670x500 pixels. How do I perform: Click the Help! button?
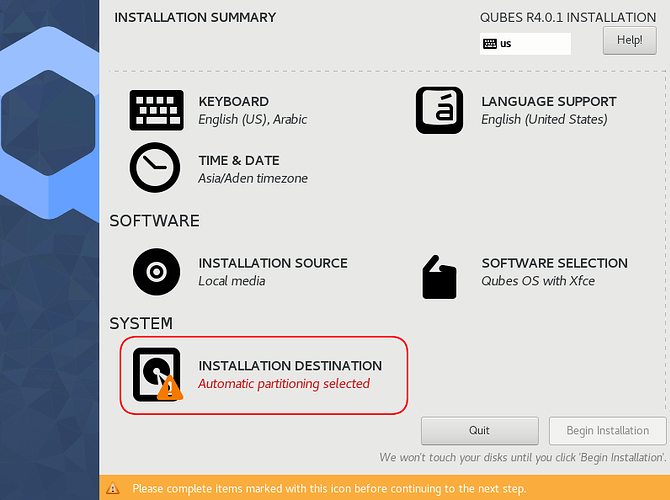[629, 40]
